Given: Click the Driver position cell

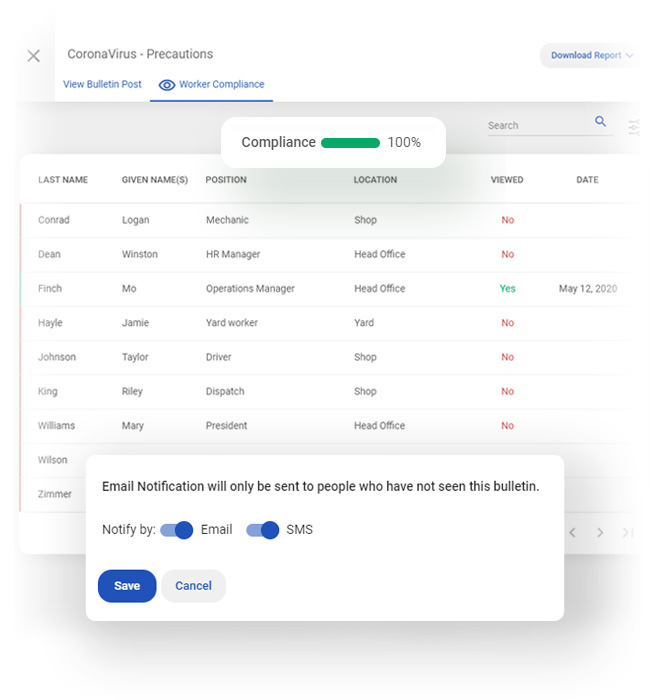Looking at the screenshot, I should [x=218, y=357].
